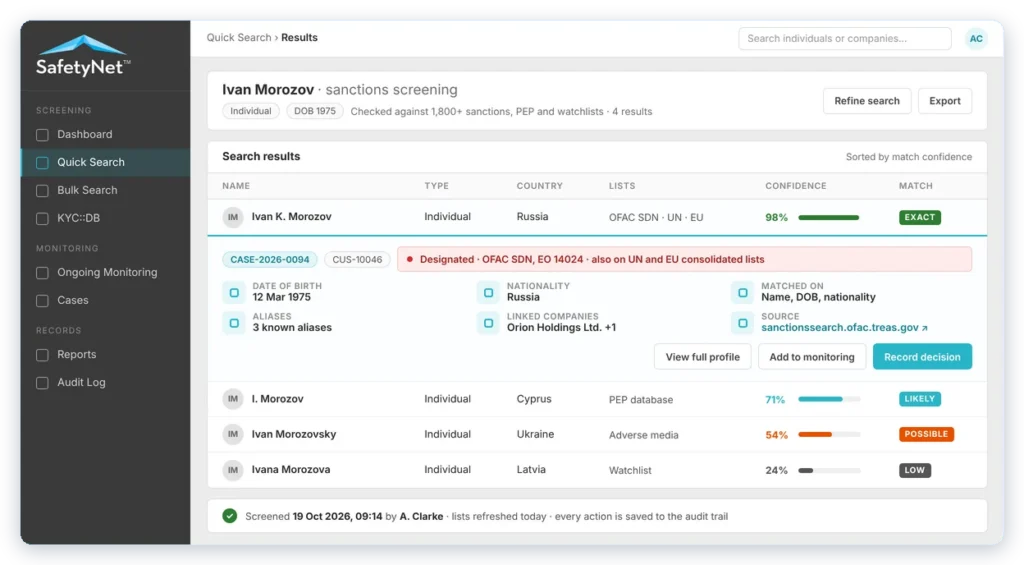Open the Cases section
1024x565 pixels.
click(x=105, y=300)
